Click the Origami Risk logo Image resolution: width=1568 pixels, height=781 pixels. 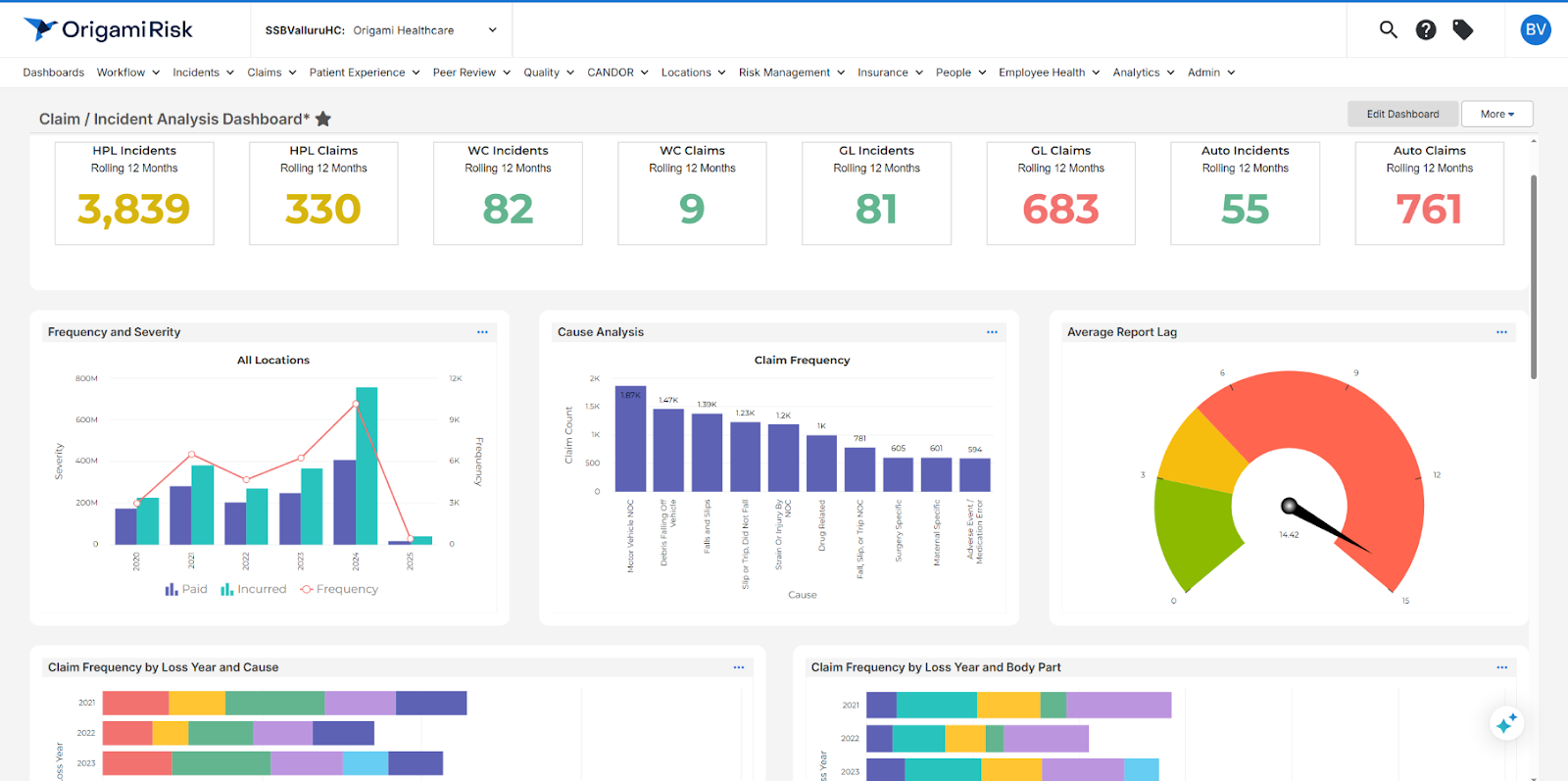tap(108, 29)
